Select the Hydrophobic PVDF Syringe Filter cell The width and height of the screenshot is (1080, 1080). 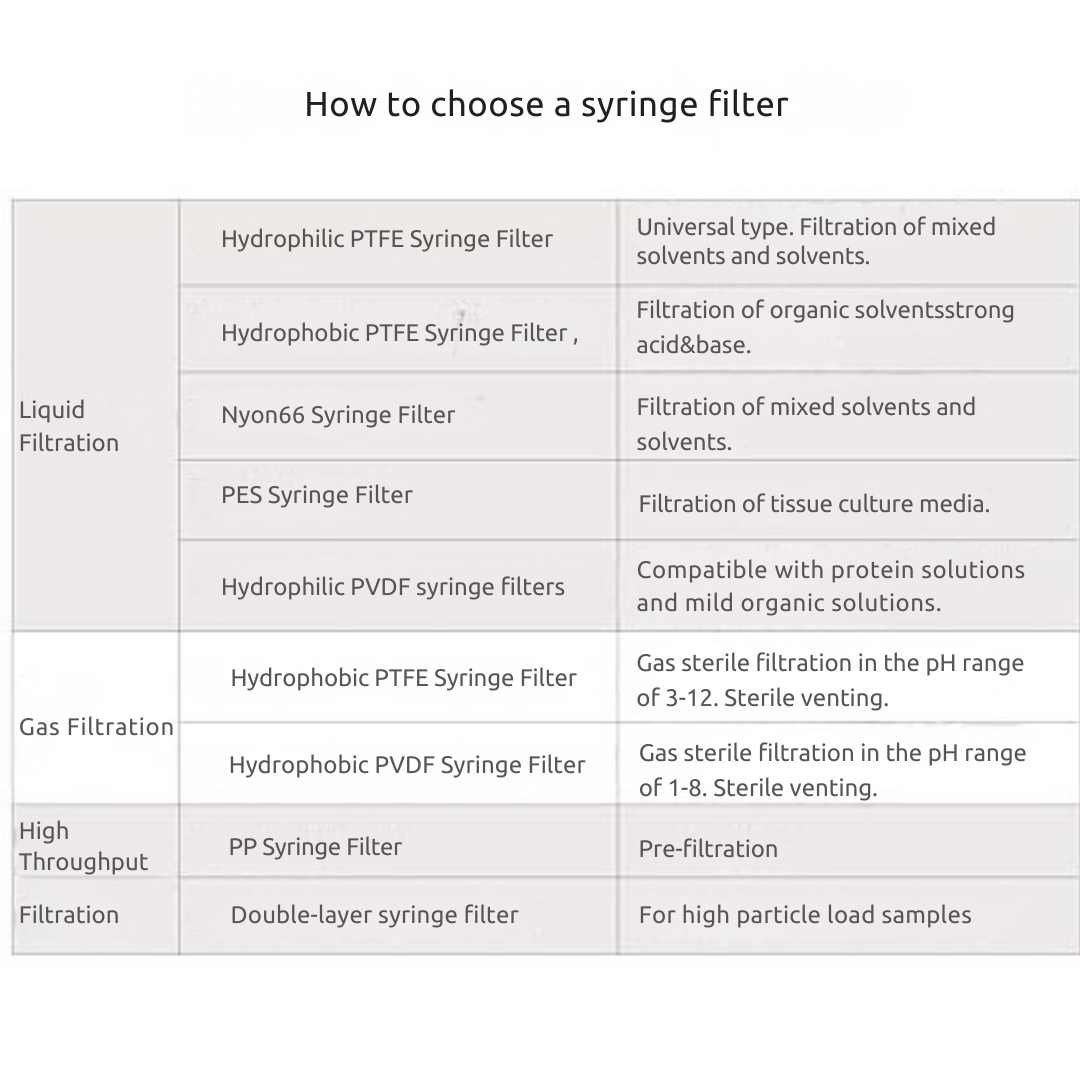(x=406, y=765)
